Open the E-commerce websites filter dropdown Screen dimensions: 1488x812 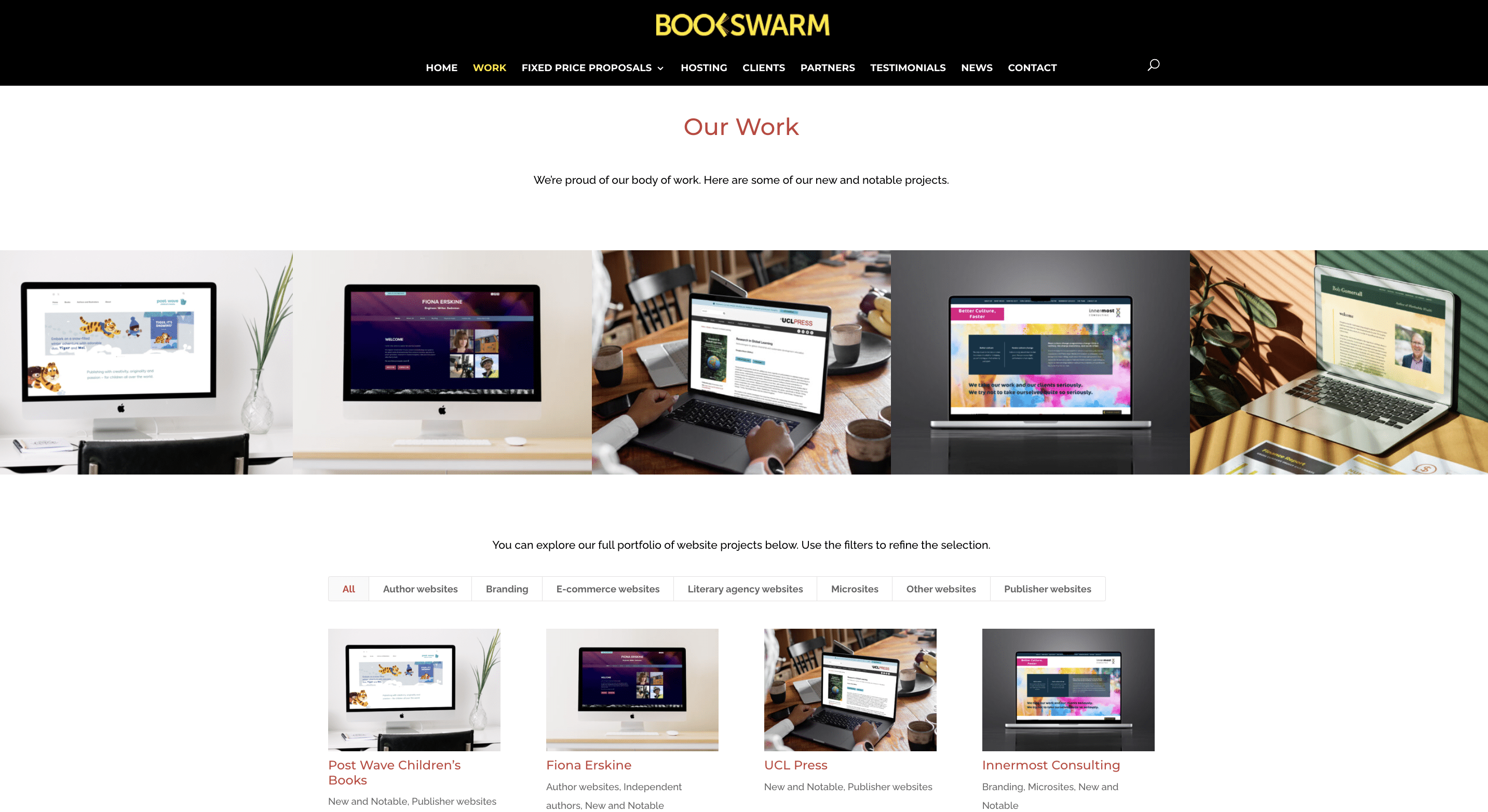pos(608,589)
